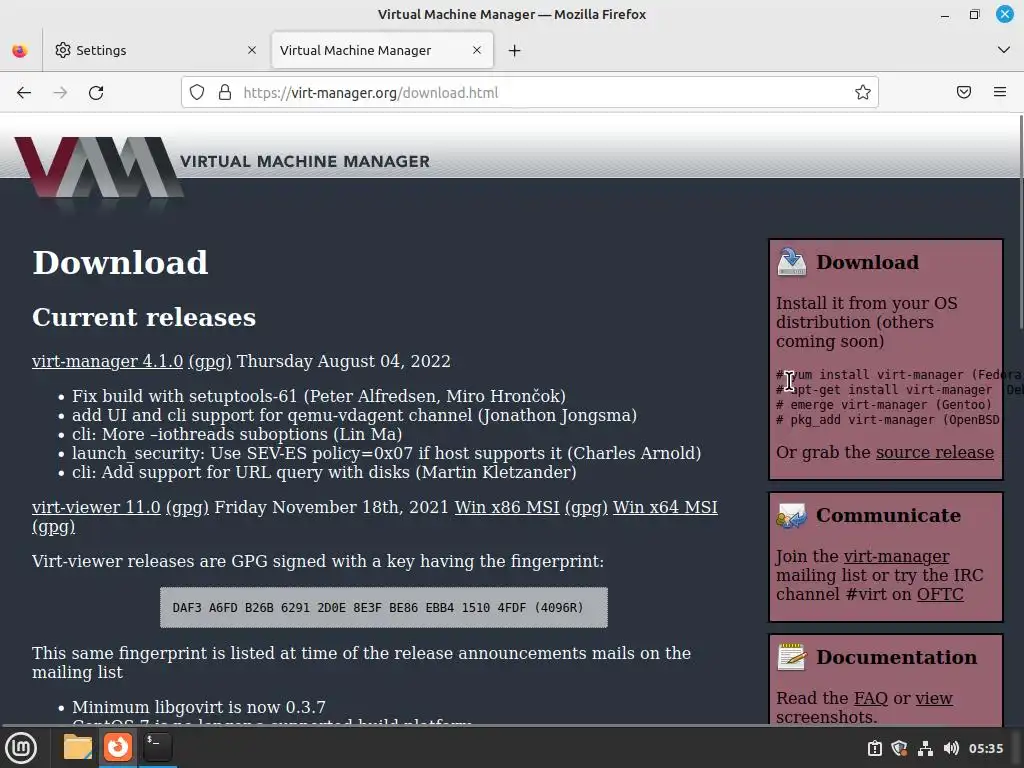
Task: Click the emerge virt-manager command line
Action: click(884, 405)
